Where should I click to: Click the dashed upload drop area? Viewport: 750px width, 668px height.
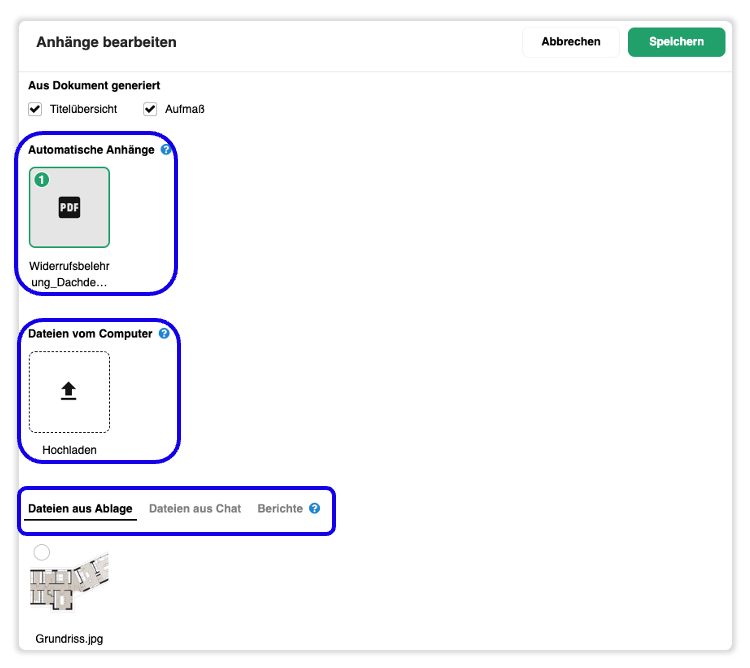69,392
